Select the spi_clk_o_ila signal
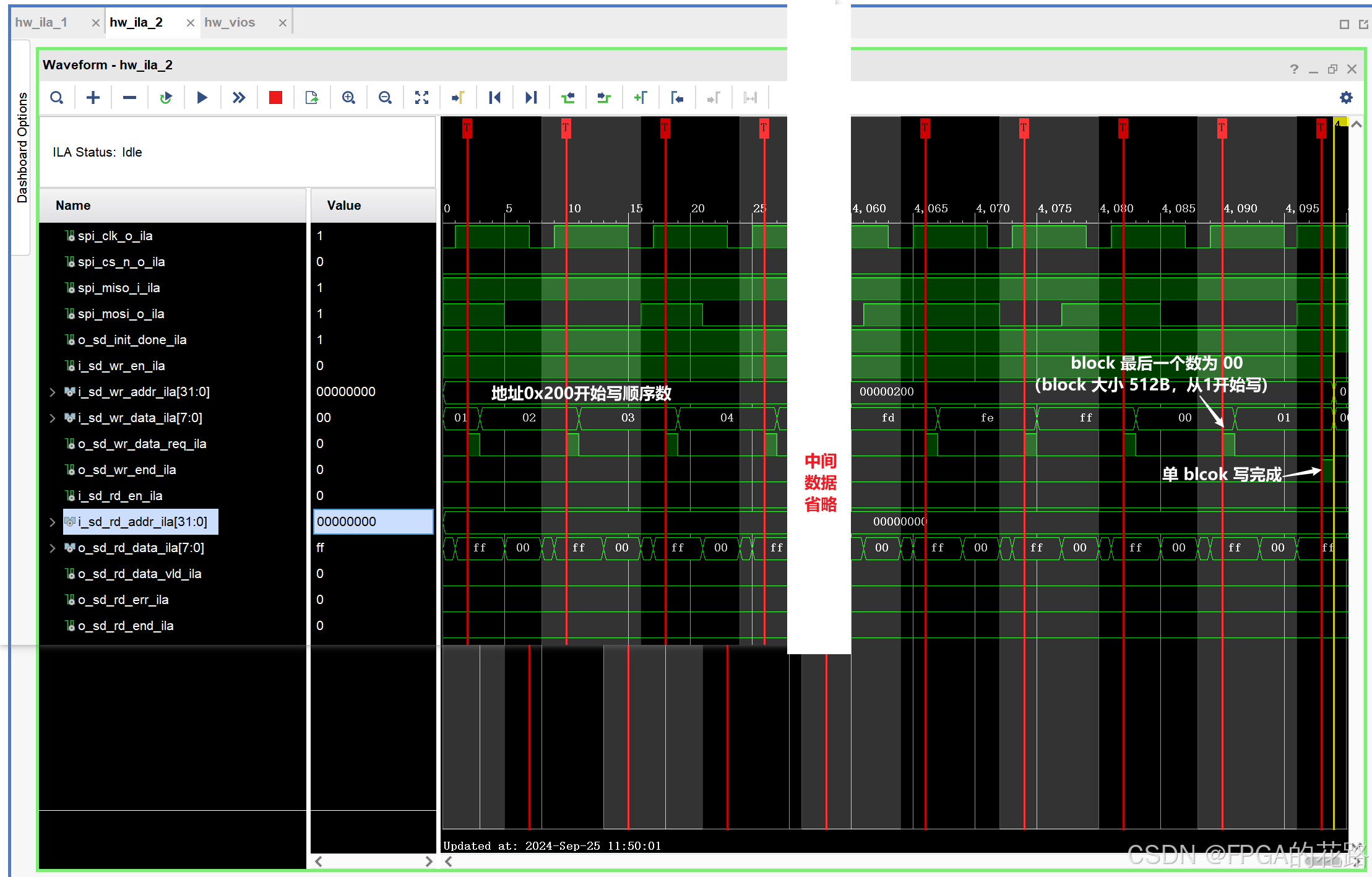The height and width of the screenshot is (877, 1372). 115,236
